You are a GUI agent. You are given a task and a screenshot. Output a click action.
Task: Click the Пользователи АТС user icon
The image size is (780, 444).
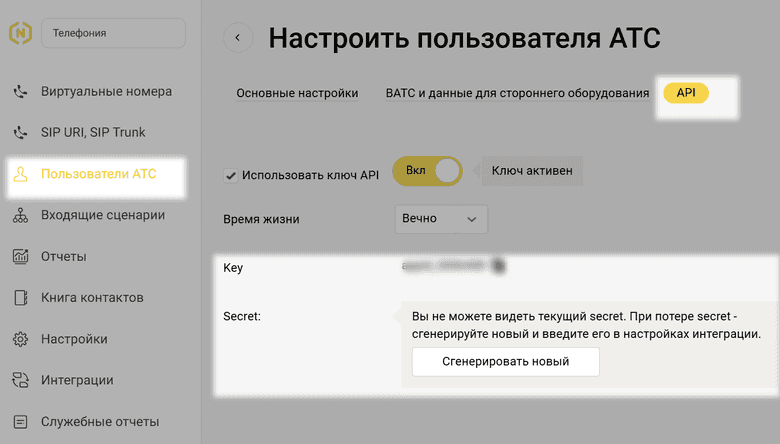point(20,175)
